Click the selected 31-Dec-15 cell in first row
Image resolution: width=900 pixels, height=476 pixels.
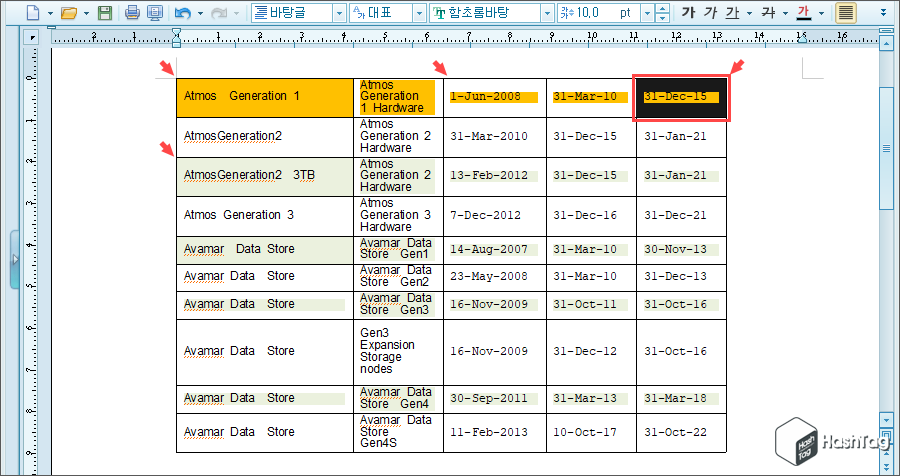click(681, 98)
